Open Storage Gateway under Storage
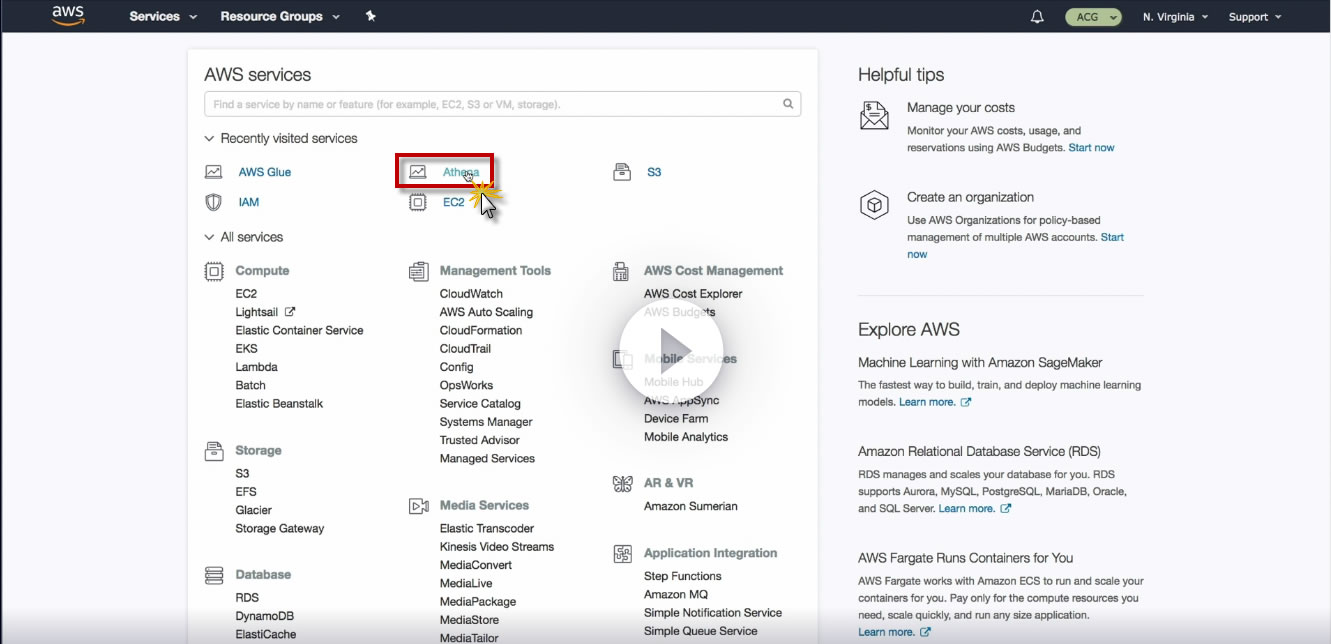1331x644 pixels. (x=279, y=529)
